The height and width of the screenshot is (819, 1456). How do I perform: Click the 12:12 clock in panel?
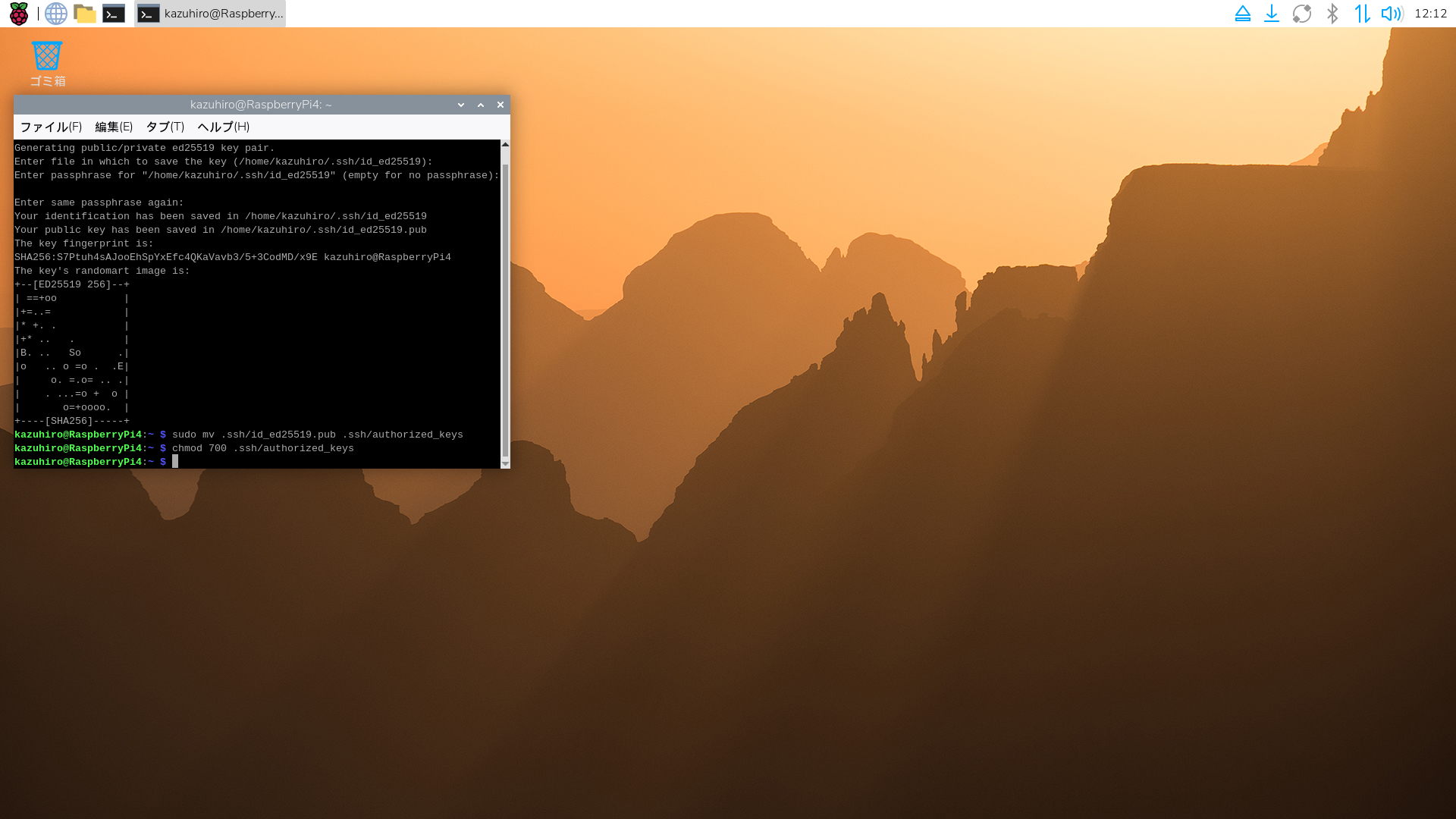[x=1430, y=14]
